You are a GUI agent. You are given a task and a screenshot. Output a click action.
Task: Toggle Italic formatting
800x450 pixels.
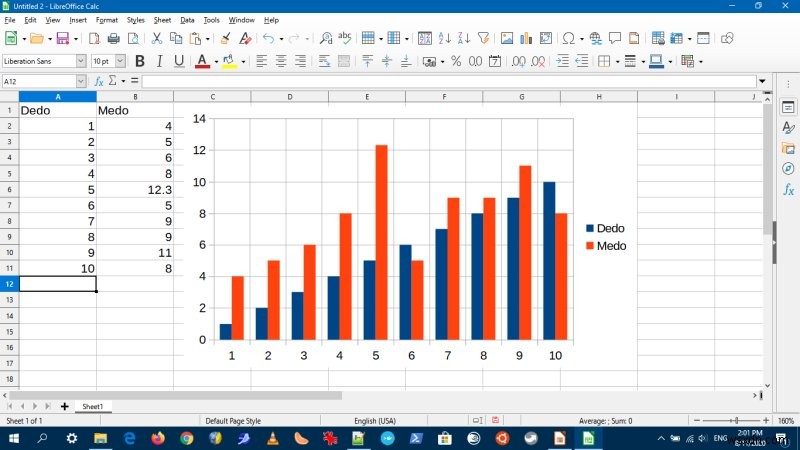(159, 61)
